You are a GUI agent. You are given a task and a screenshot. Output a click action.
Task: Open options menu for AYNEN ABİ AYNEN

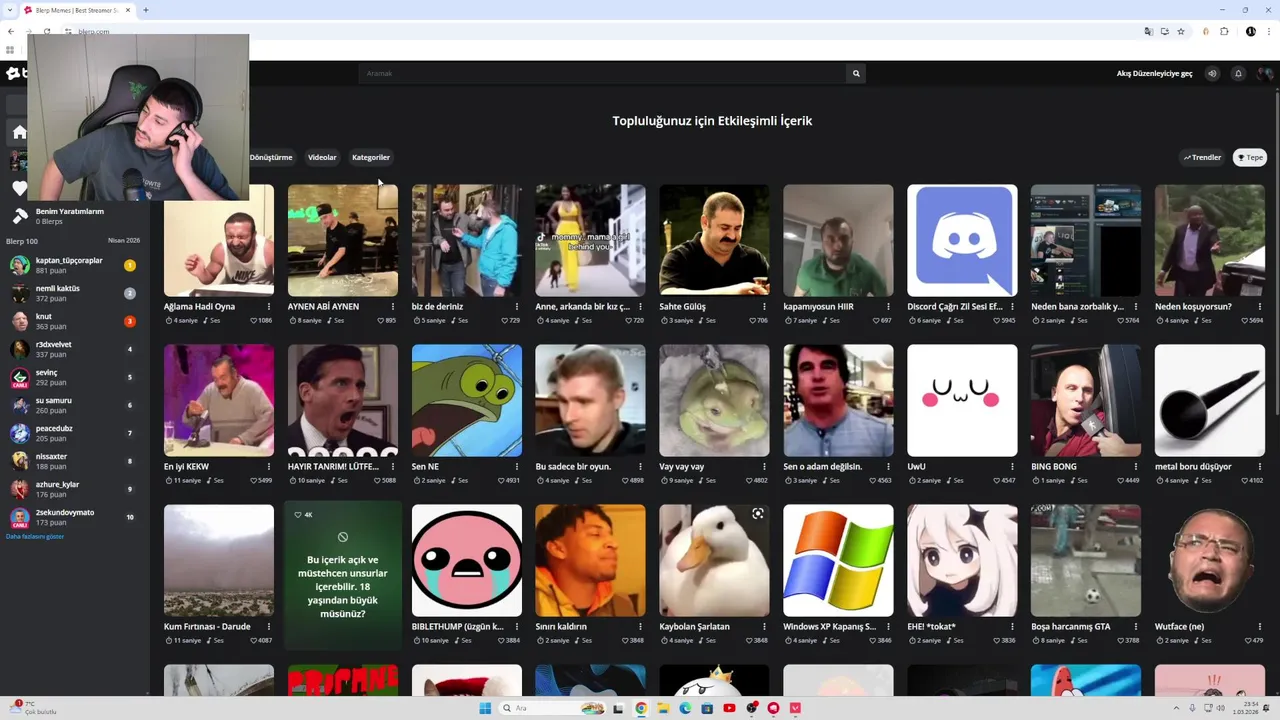pos(393,306)
